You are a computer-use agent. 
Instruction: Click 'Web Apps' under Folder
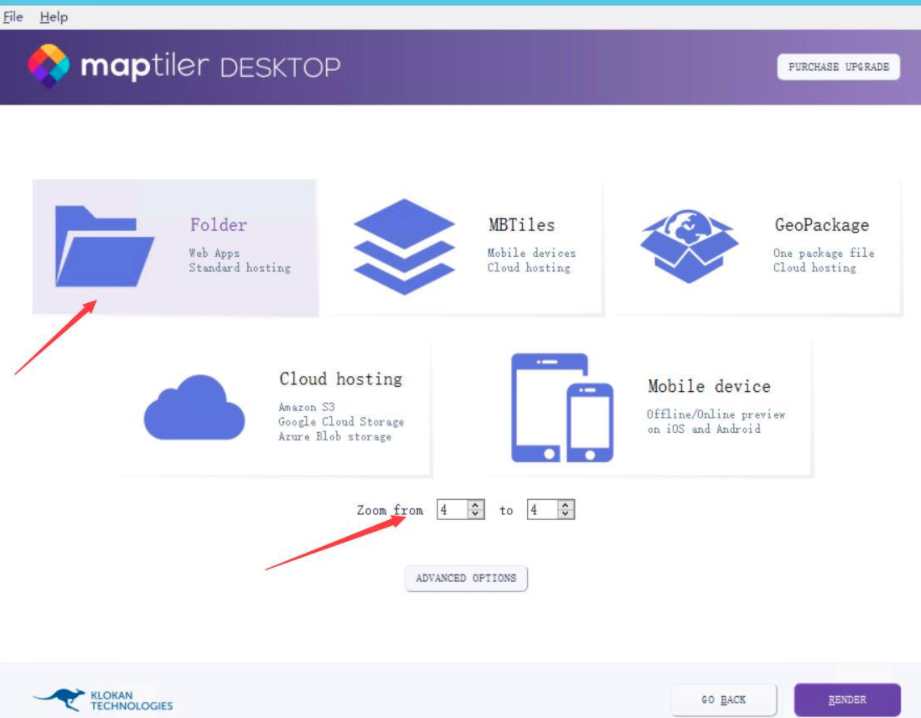point(214,253)
